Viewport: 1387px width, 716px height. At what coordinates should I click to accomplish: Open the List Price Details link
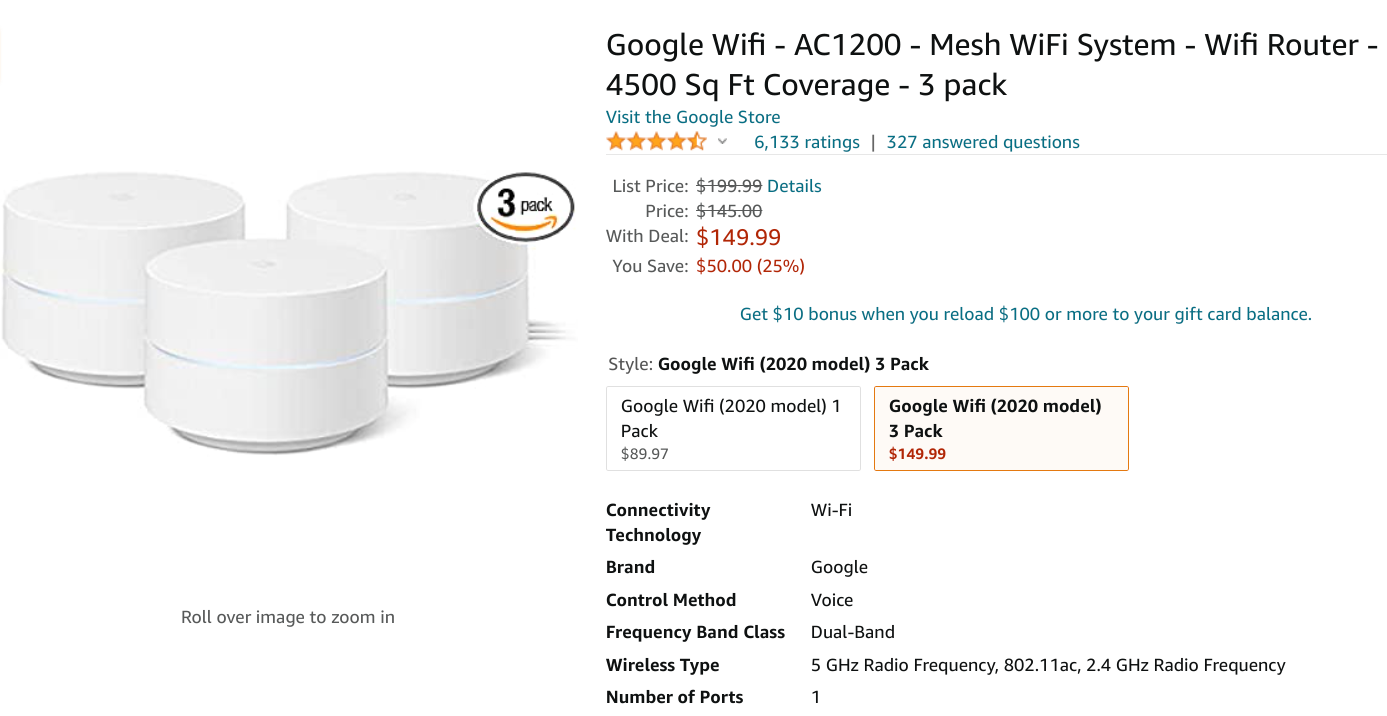click(x=795, y=185)
